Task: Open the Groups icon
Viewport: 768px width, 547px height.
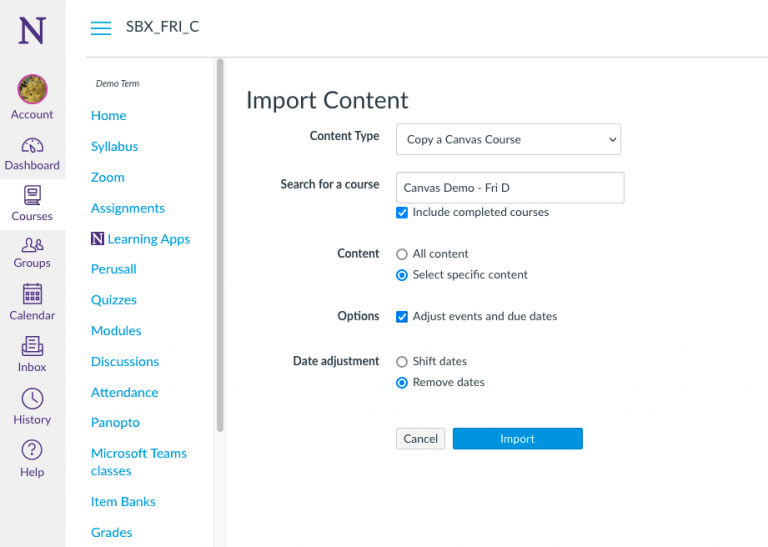Action: pyautogui.click(x=32, y=244)
